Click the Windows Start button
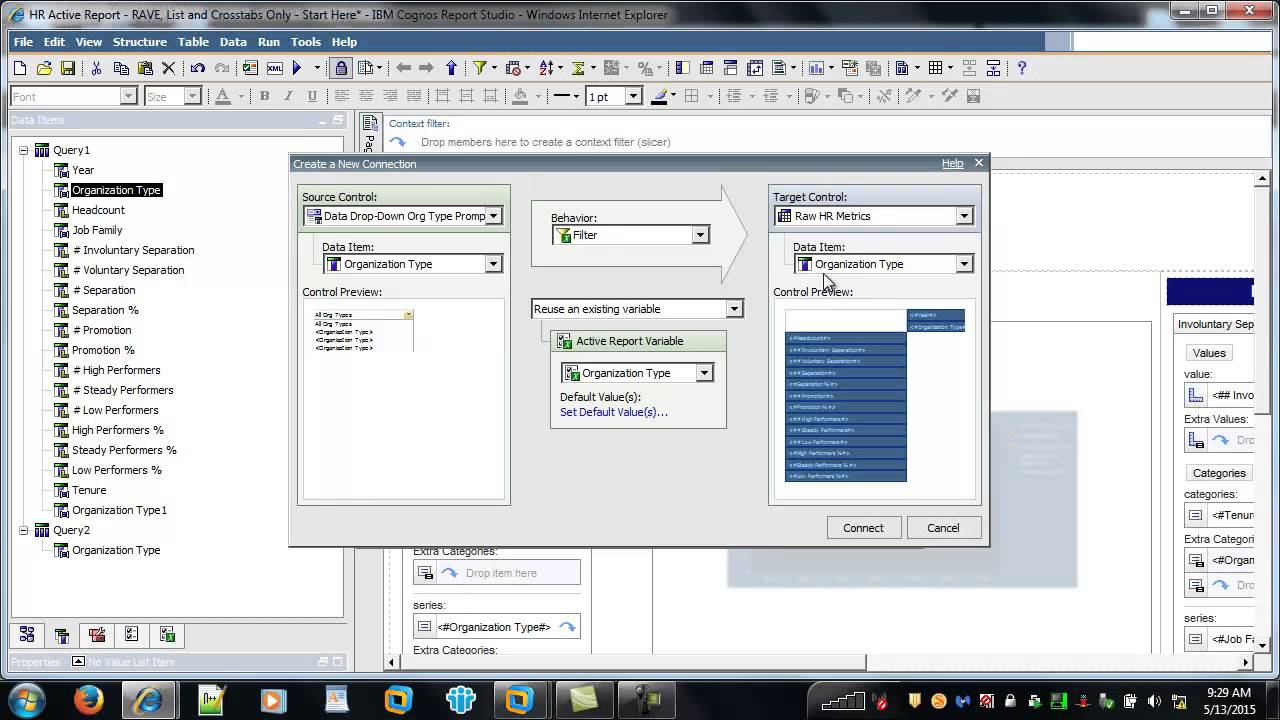Viewport: 1280px width, 720px height. [x=25, y=698]
